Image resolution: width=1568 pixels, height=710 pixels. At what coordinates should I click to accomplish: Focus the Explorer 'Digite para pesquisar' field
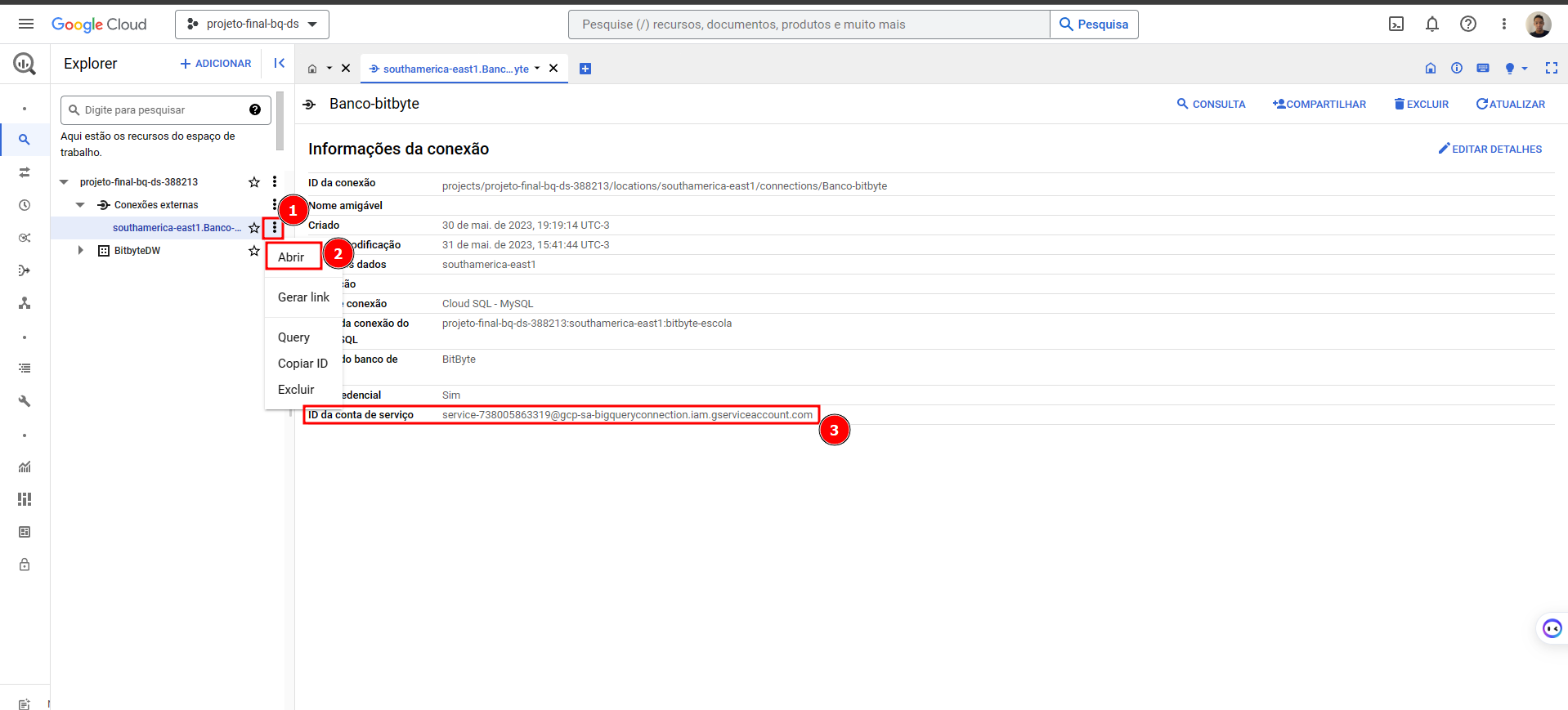point(166,109)
